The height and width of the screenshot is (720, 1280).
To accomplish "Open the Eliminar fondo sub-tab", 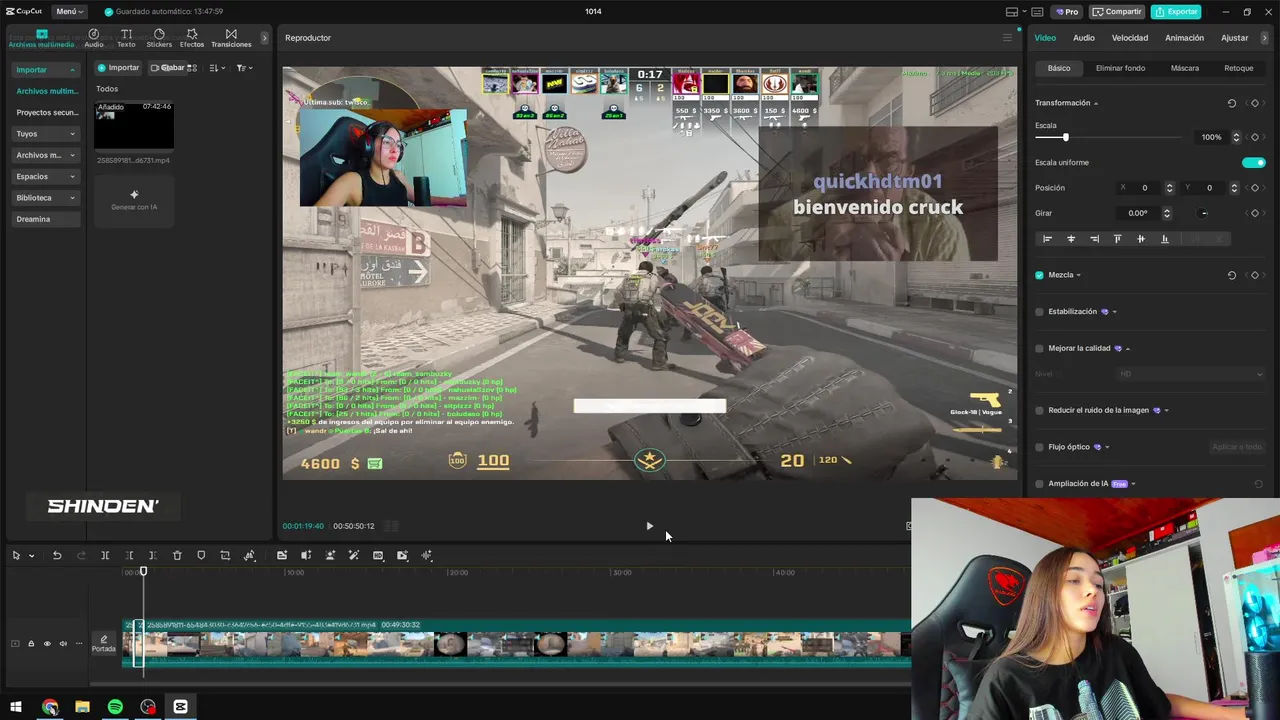I will tap(1120, 68).
